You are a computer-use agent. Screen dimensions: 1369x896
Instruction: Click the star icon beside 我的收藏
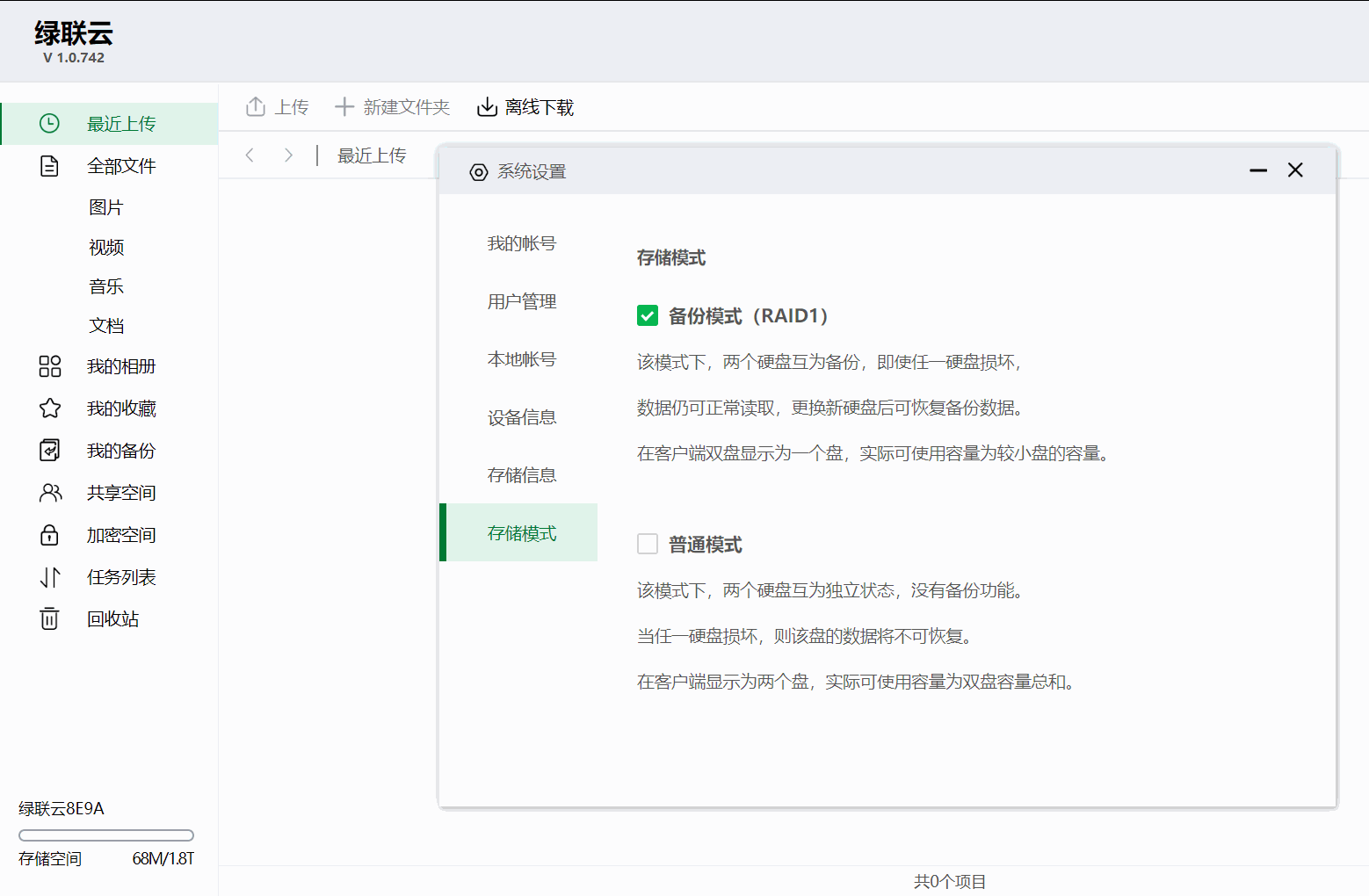click(x=50, y=408)
